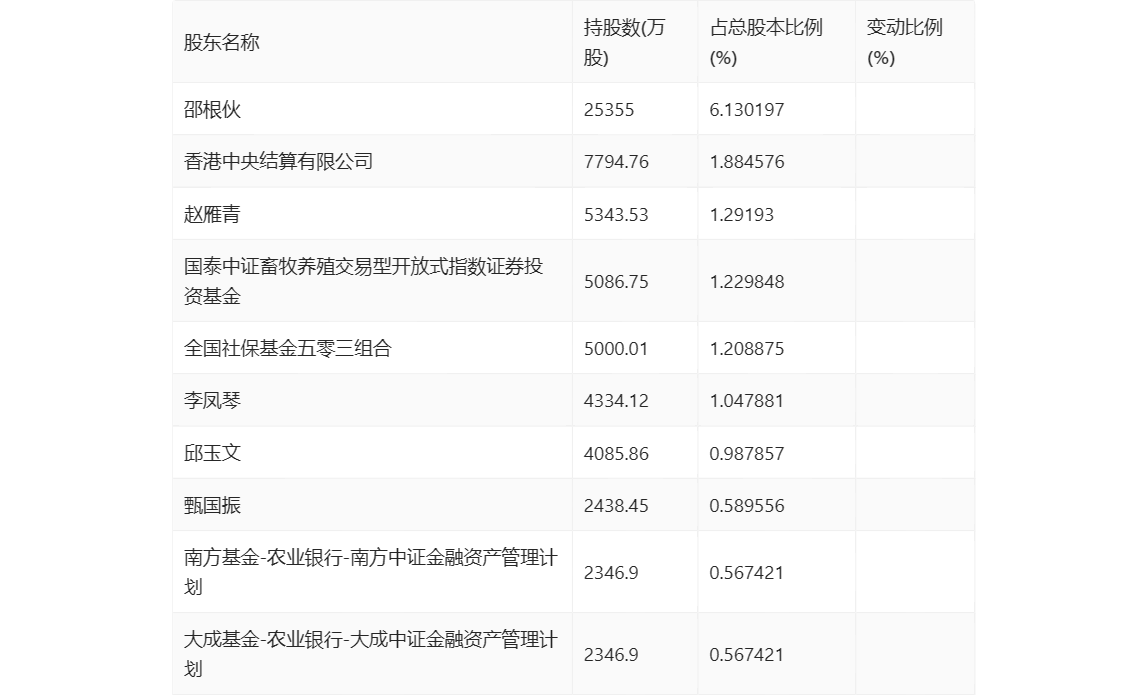Viewport: 1148px width, 695px height.
Task: Select 2346.9 in the 大成基金 row
Action: click(611, 655)
